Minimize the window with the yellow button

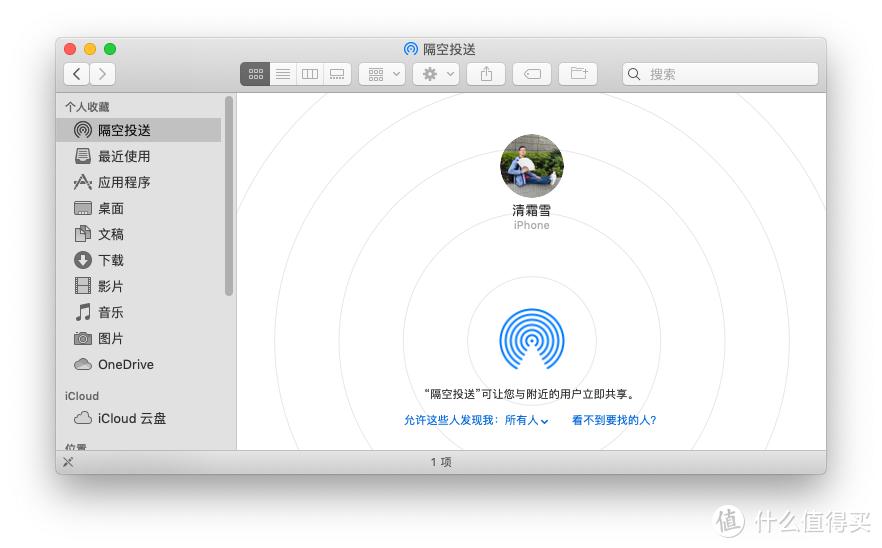90,49
